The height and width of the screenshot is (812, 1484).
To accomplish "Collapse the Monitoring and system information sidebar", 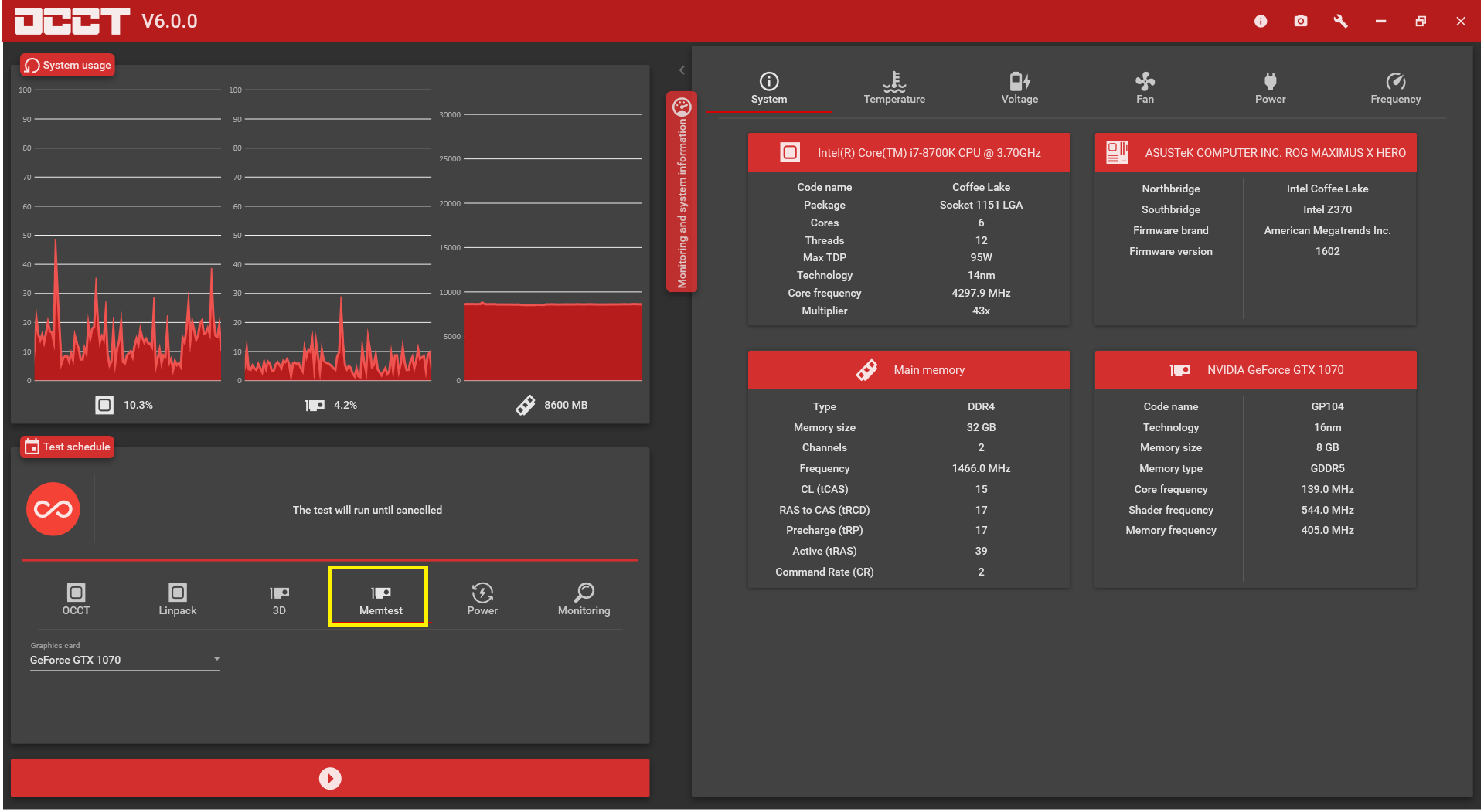I will pyautogui.click(x=682, y=192).
